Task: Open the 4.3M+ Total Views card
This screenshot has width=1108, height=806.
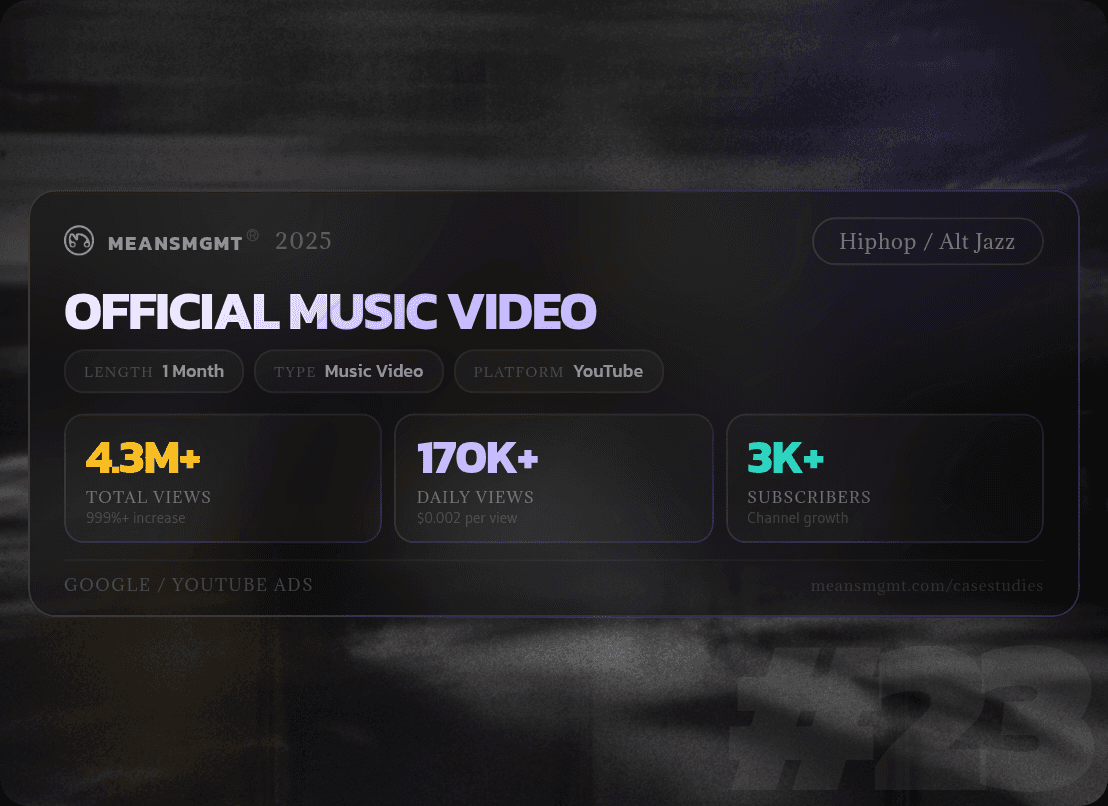Action: [x=223, y=478]
